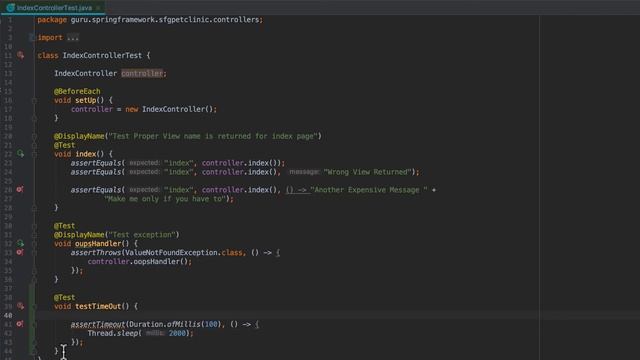Viewport: 640px width, 360px height.
Task: Run oopsHandler() test from line 32 gutter icon
Action: [20, 244]
